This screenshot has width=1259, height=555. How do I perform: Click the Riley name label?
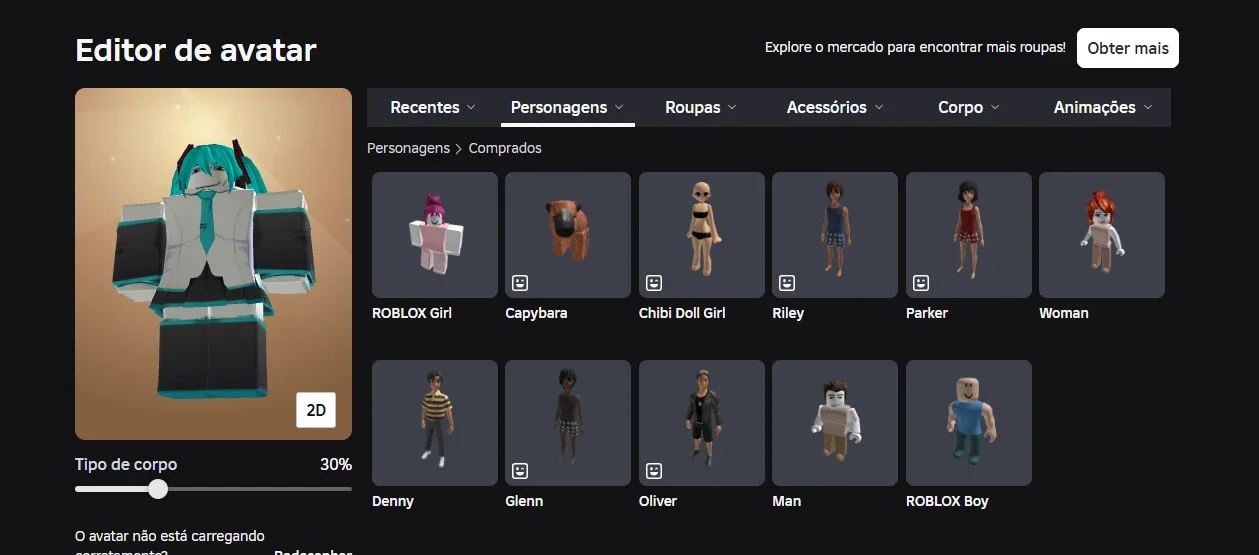788,313
